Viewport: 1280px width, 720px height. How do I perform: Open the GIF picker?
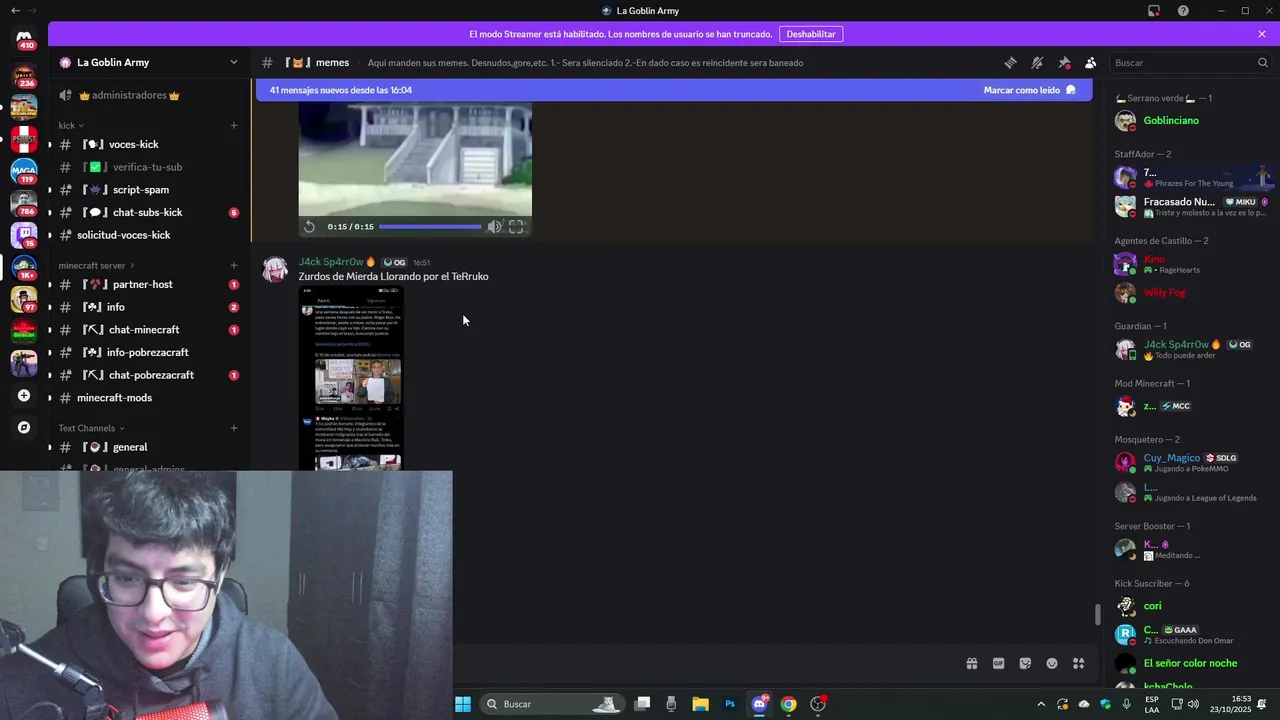998,663
